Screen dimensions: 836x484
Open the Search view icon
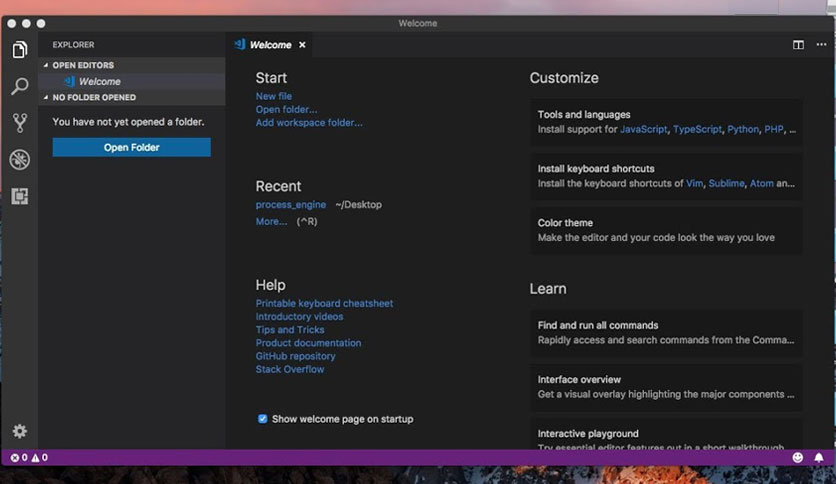pos(20,86)
